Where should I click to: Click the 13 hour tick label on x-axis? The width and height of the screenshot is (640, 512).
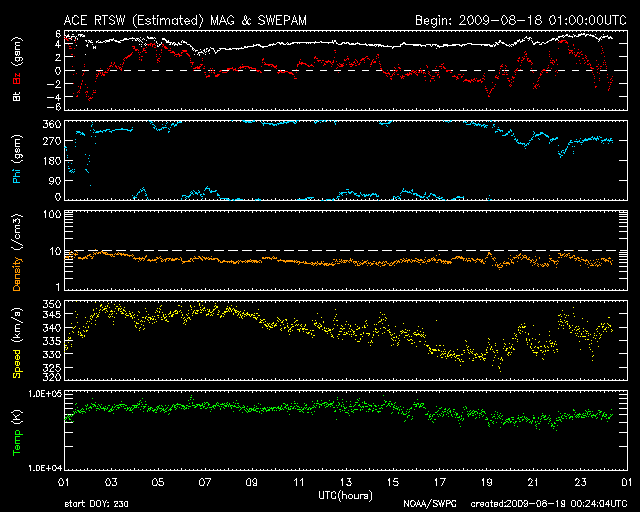tap(346, 484)
